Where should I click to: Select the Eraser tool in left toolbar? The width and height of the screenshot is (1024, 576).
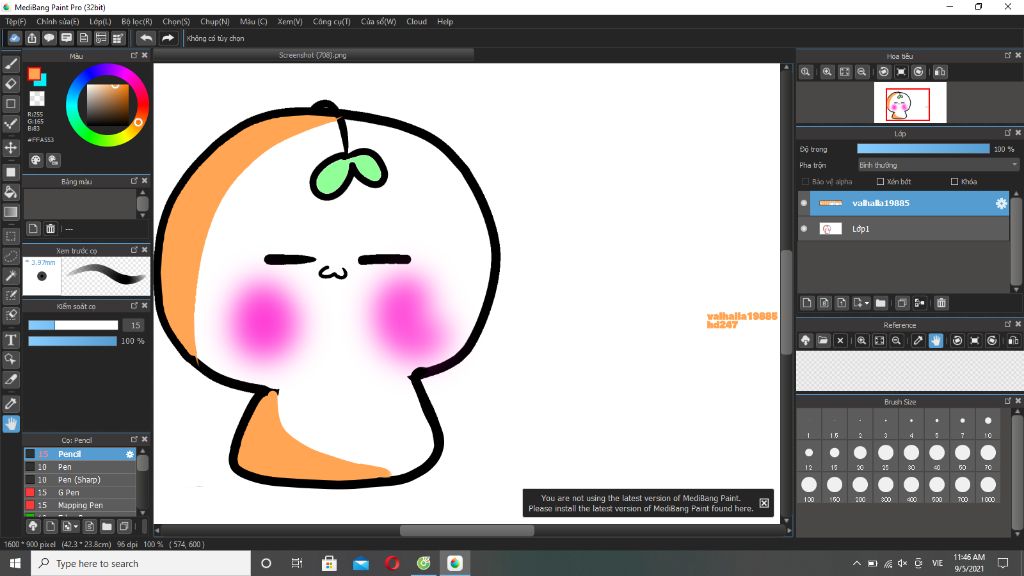[x=11, y=83]
